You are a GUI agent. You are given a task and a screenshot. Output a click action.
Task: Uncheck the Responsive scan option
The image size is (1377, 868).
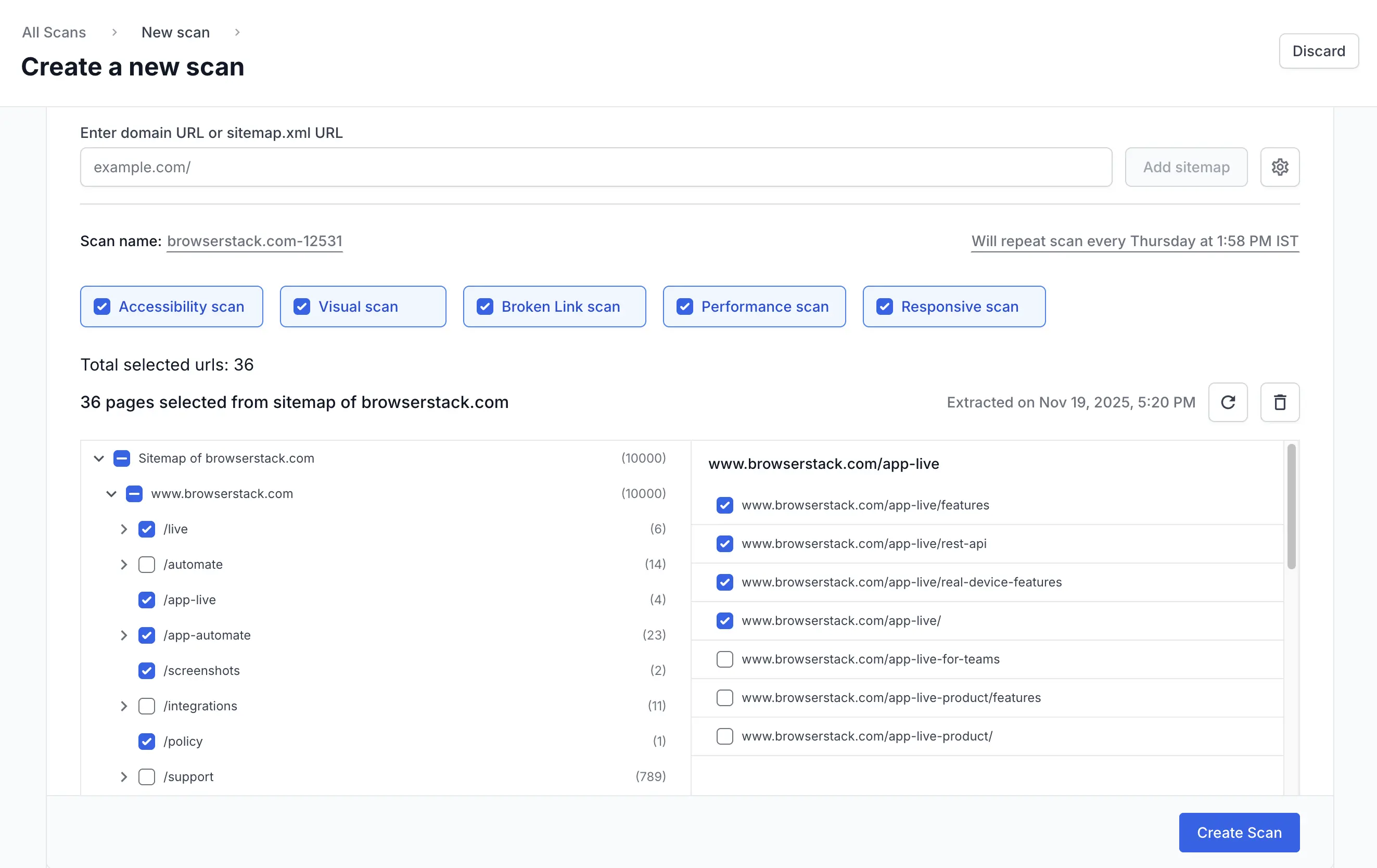[884, 307]
